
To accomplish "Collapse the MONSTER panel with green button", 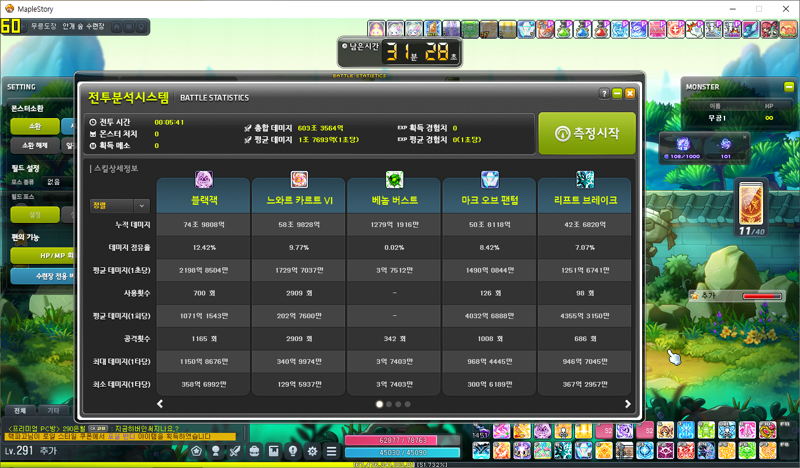I will point(788,87).
